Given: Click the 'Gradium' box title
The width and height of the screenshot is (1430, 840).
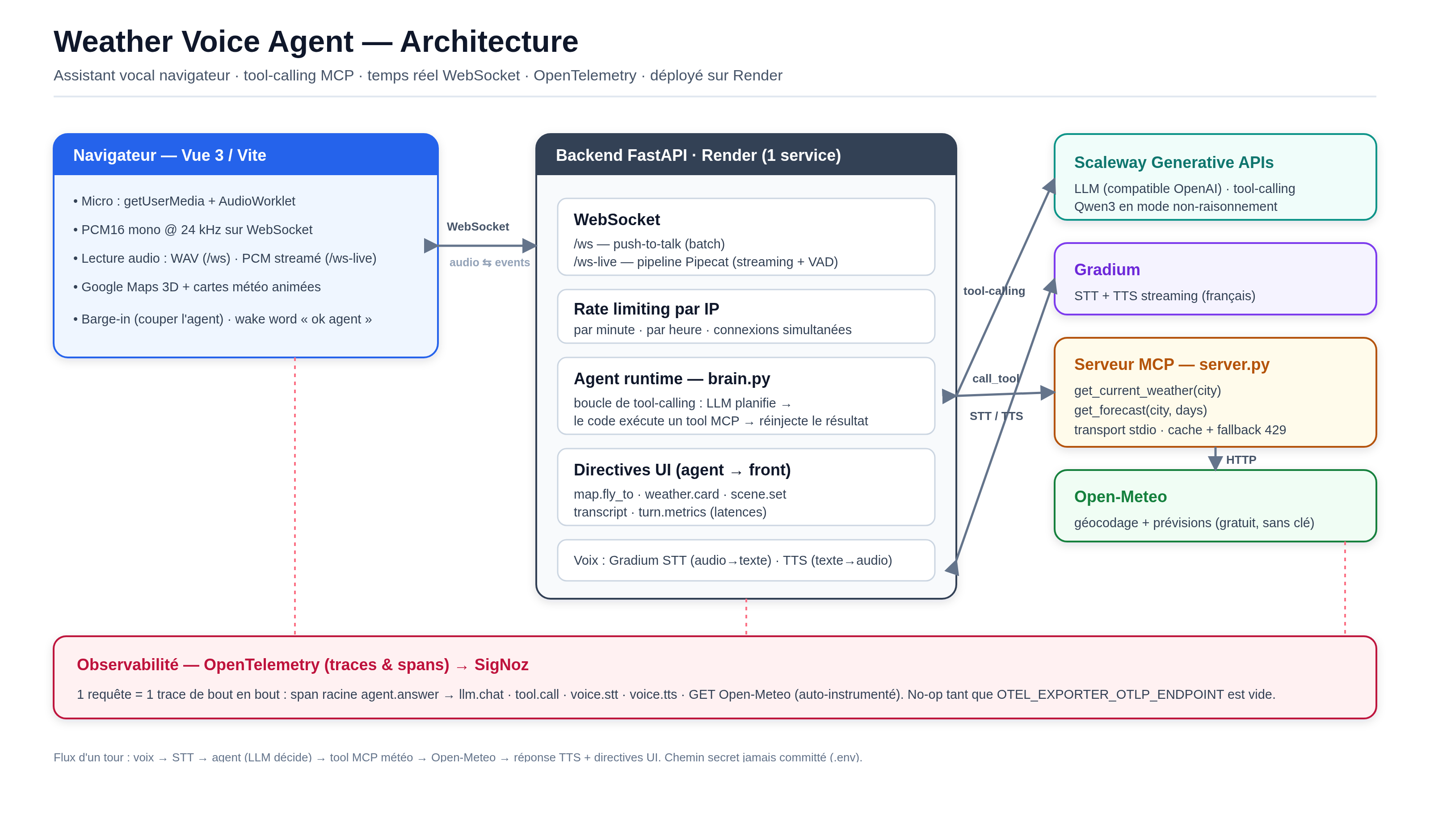Looking at the screenshot, I should (1106, 269).
